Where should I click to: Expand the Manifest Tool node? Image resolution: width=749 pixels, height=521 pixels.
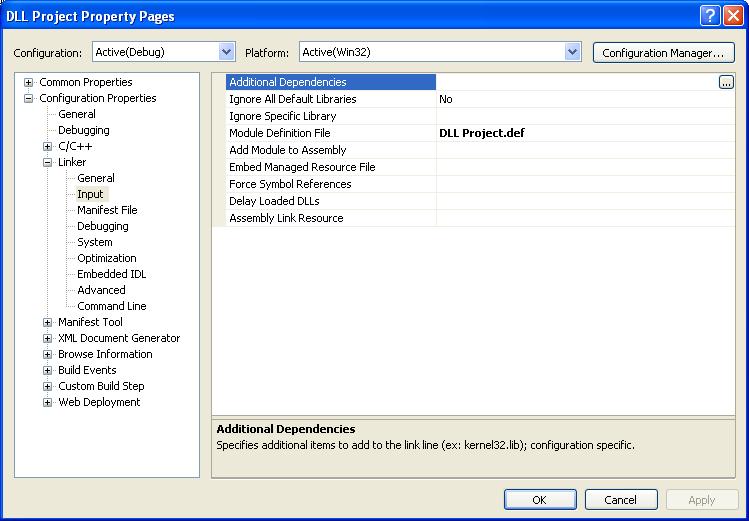pos(48,322)
